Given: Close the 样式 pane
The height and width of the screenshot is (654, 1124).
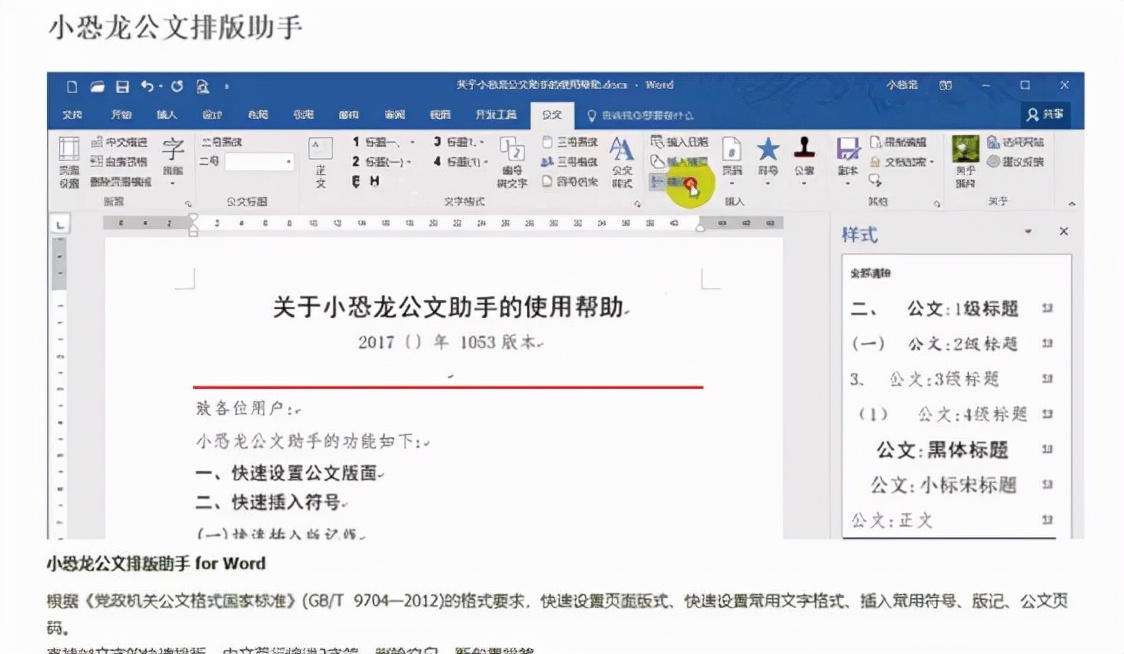Looking at the screenshot, I should pos(1064,232).
